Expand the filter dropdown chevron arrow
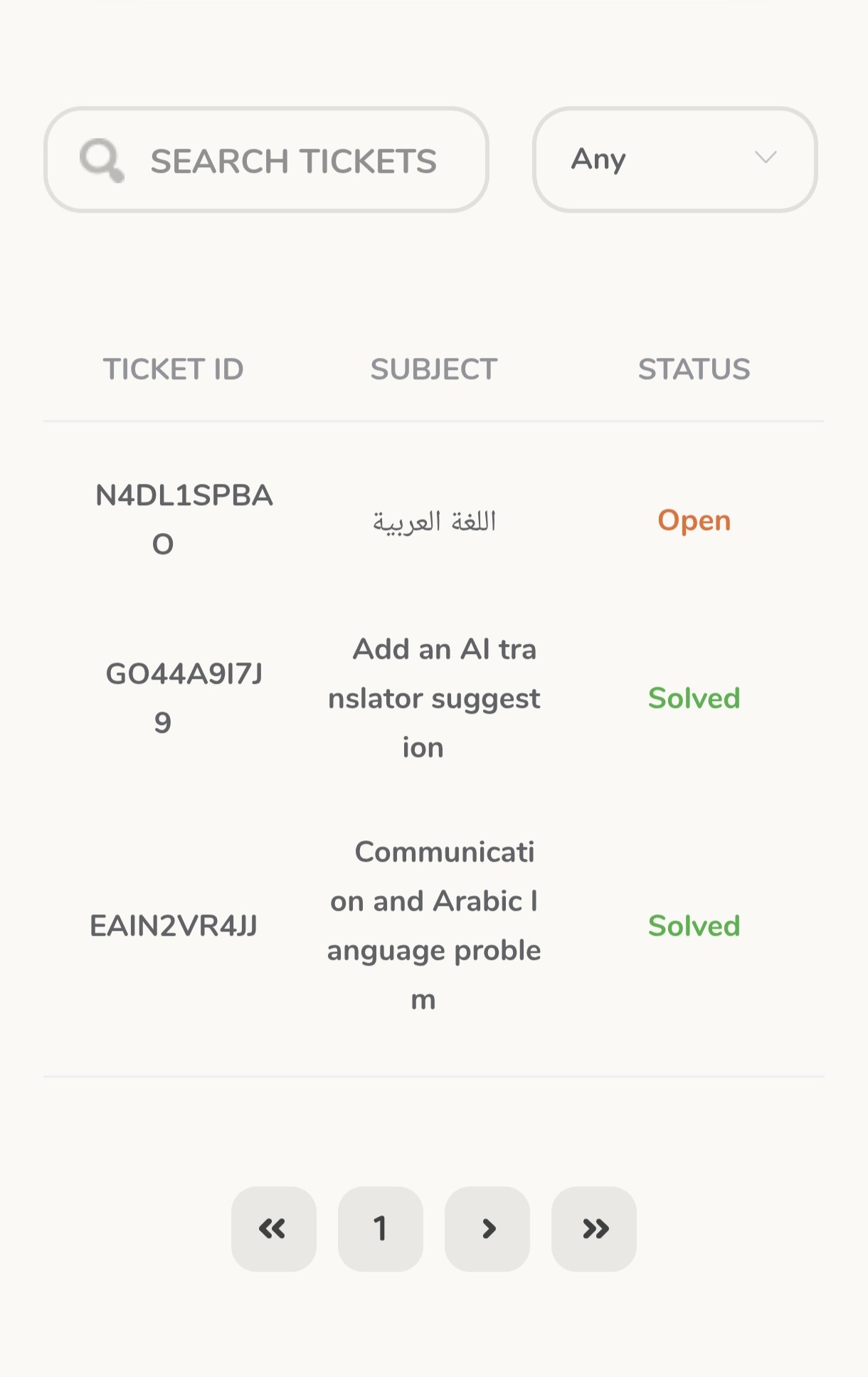The height and width of the screenshot is (1377, 868). (x=765, y=157)
